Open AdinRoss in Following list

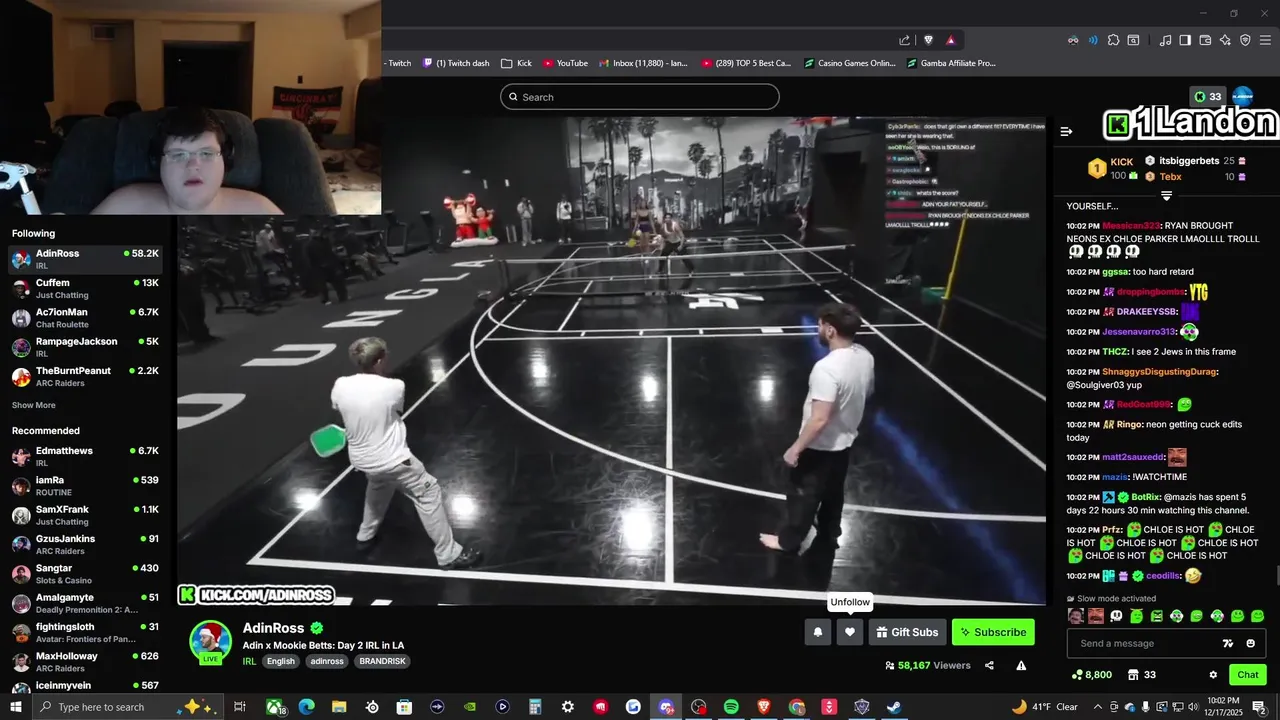(x=85, y=259)
